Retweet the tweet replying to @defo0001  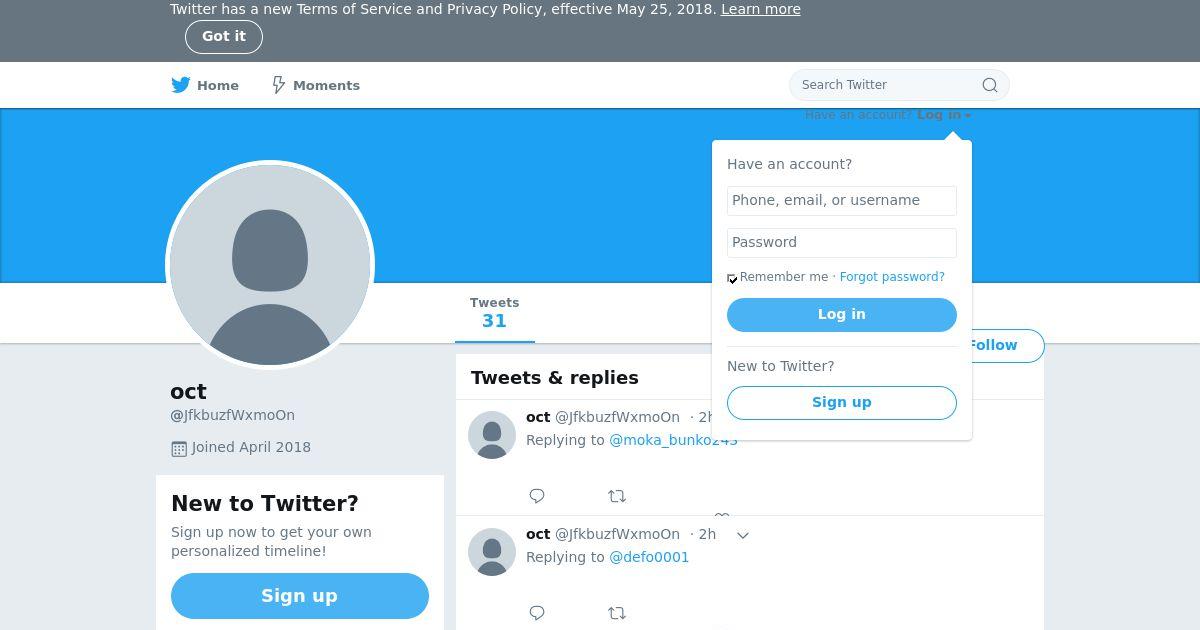tap(617, 613)
